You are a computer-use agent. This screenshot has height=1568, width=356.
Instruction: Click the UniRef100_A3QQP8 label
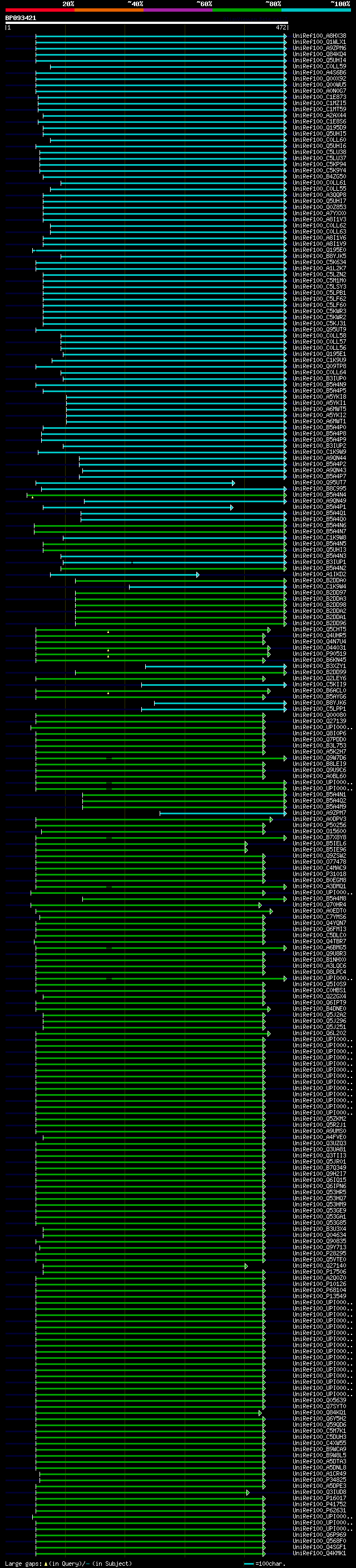point(319,195)
